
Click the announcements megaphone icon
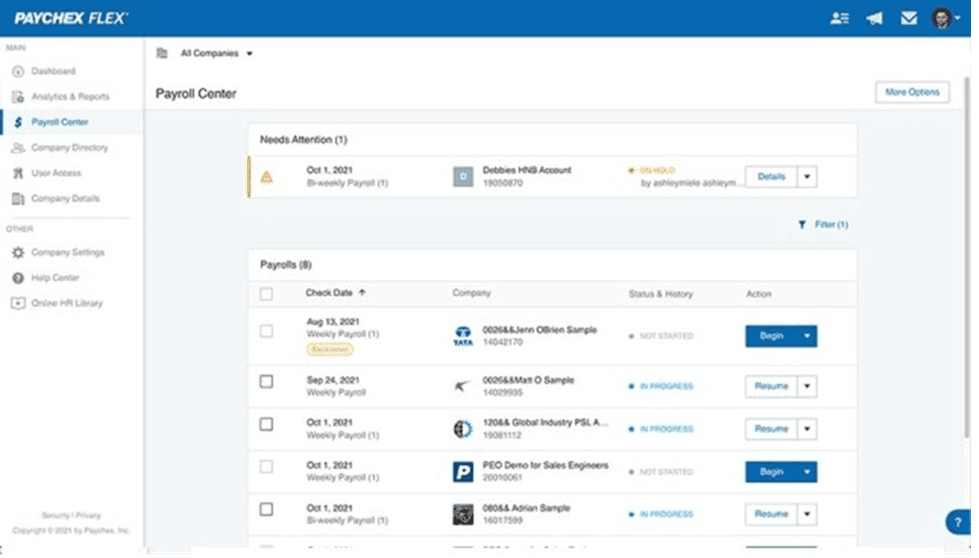coord(874,18)
